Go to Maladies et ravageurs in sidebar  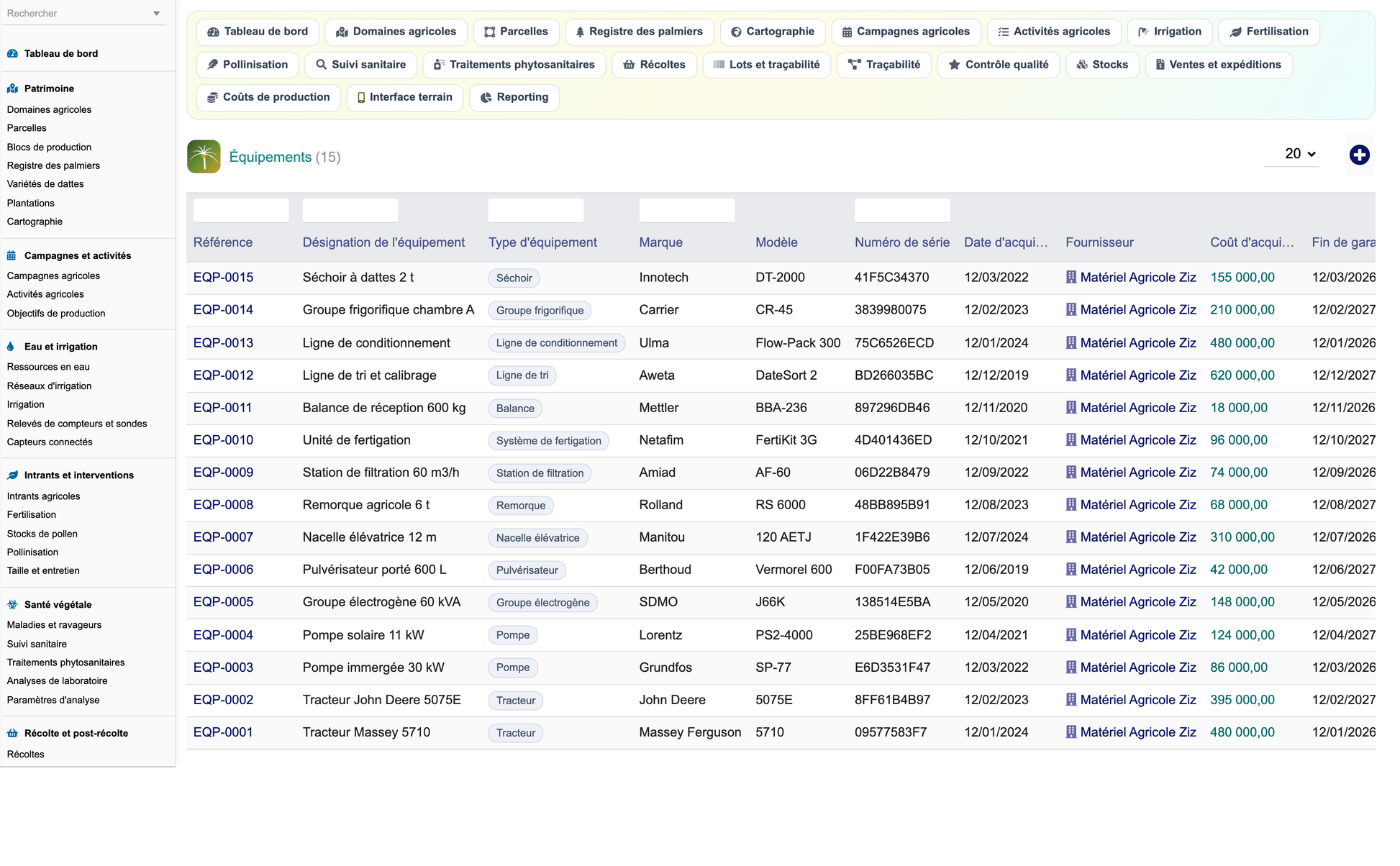(x=54, y=625)
